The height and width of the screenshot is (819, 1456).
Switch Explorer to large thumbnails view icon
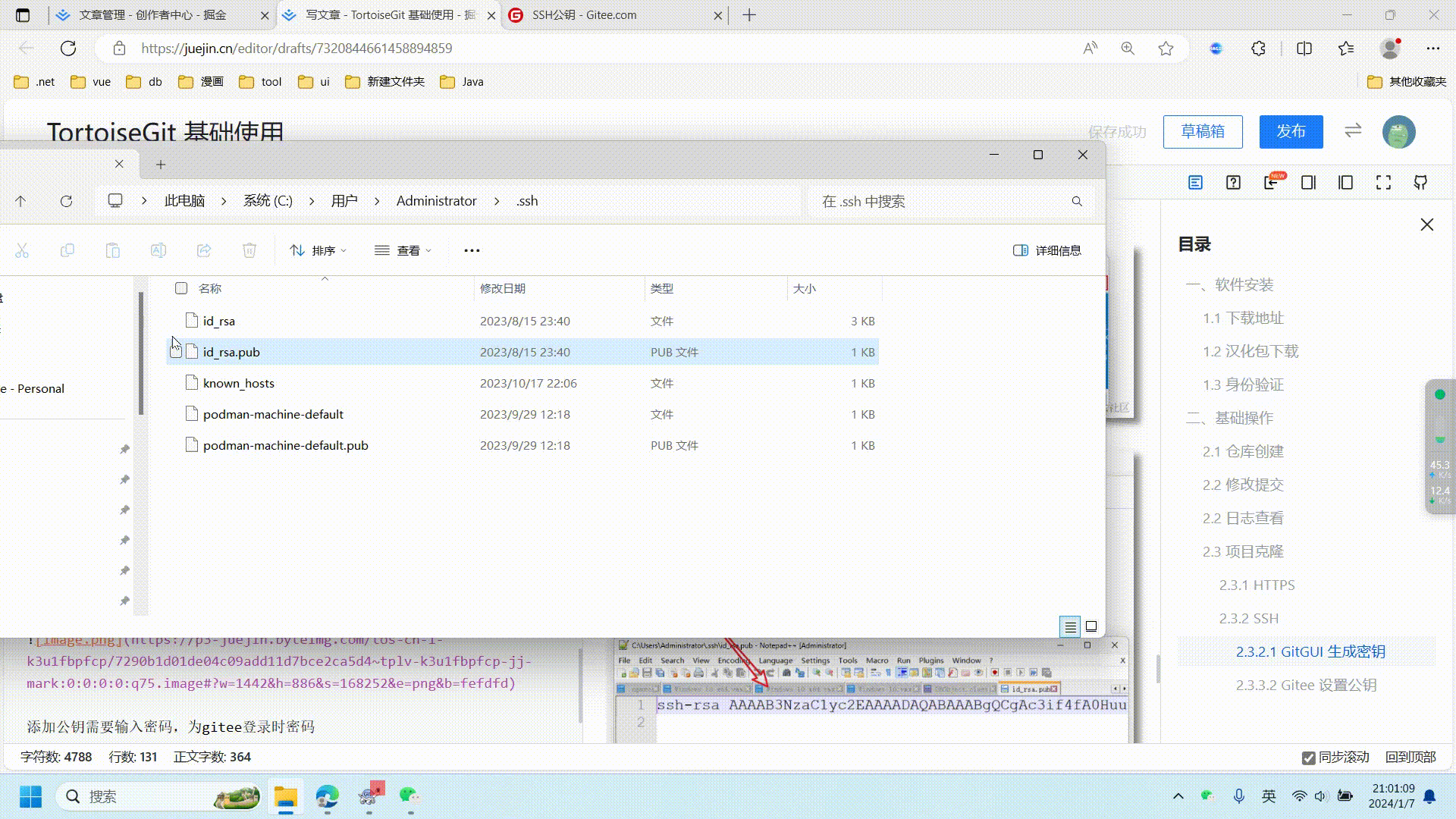click(1091, 626)
